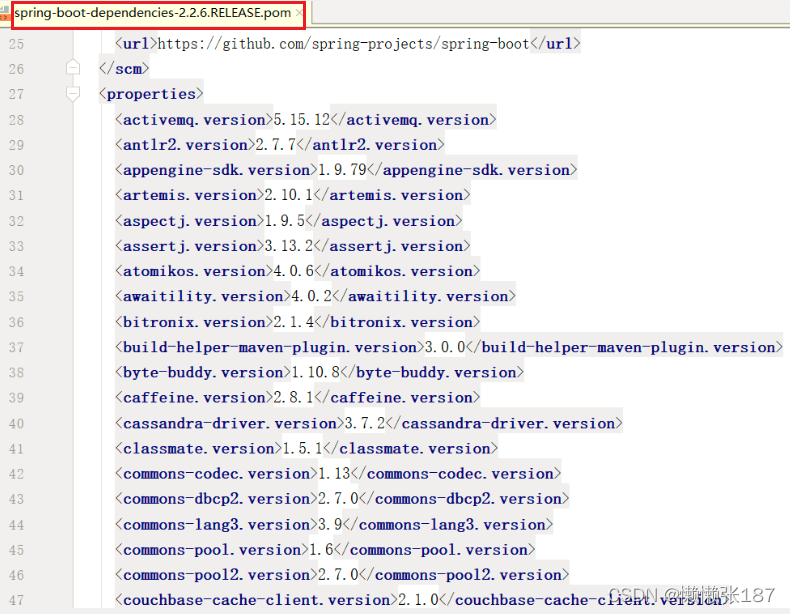Screen dimensions: 790x614
Task: Click the commons-codec.version value 1.13
Action: [334, 473]
